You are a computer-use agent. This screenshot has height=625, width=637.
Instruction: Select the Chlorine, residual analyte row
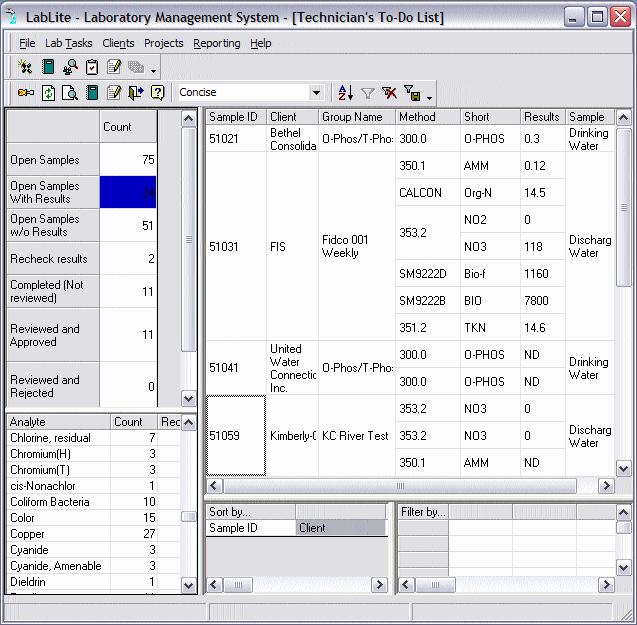click(94, 438)
